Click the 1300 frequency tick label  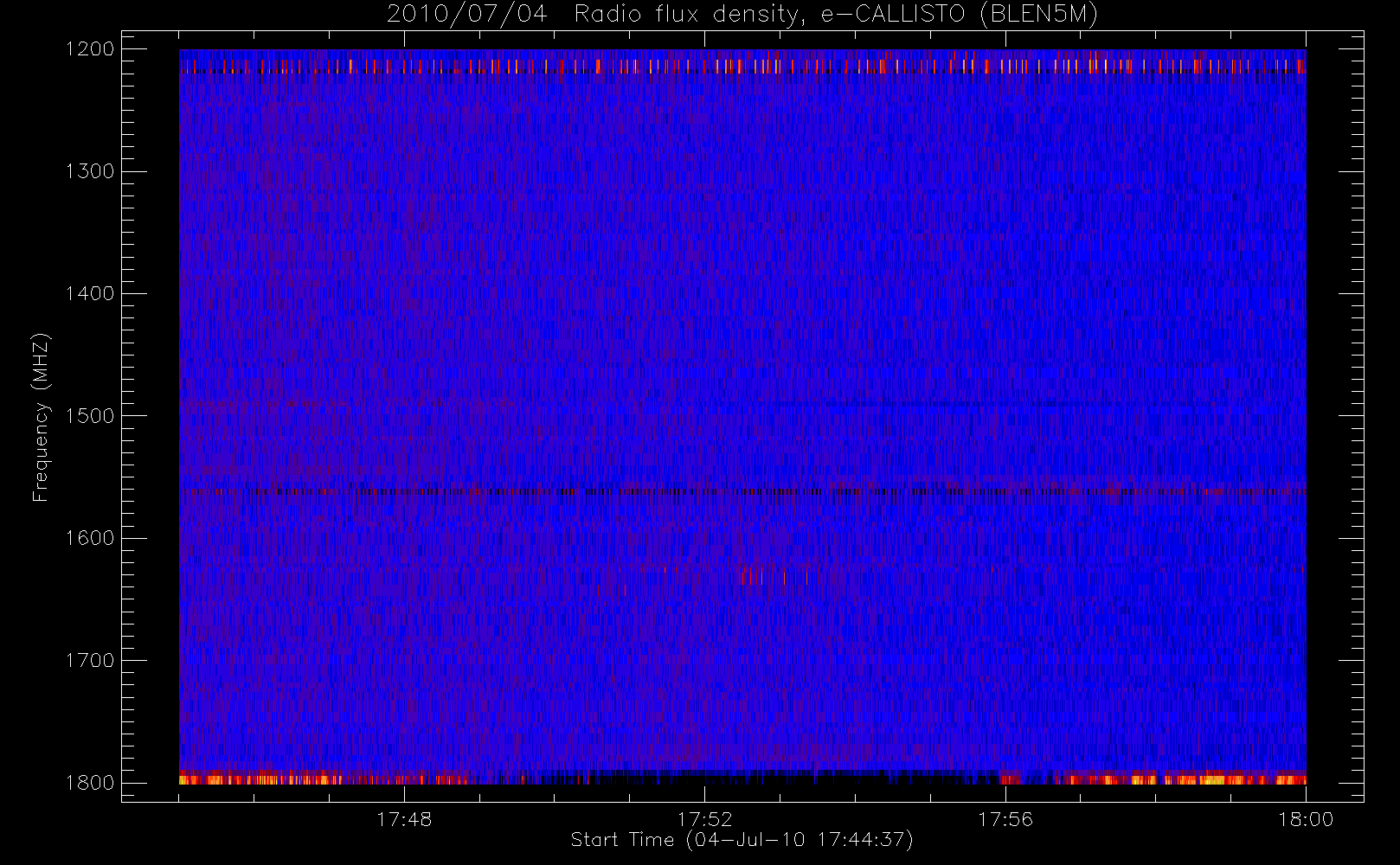(90, 171)
